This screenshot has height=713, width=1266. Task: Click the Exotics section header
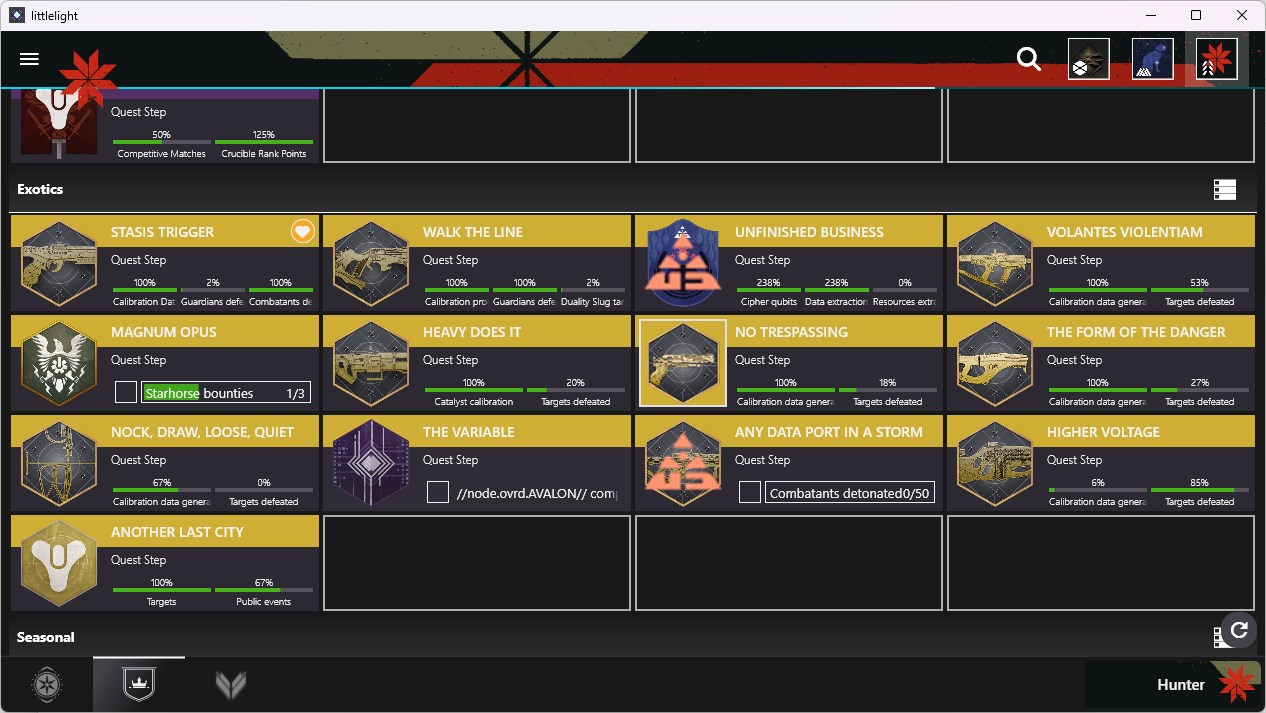pos(40,189)
